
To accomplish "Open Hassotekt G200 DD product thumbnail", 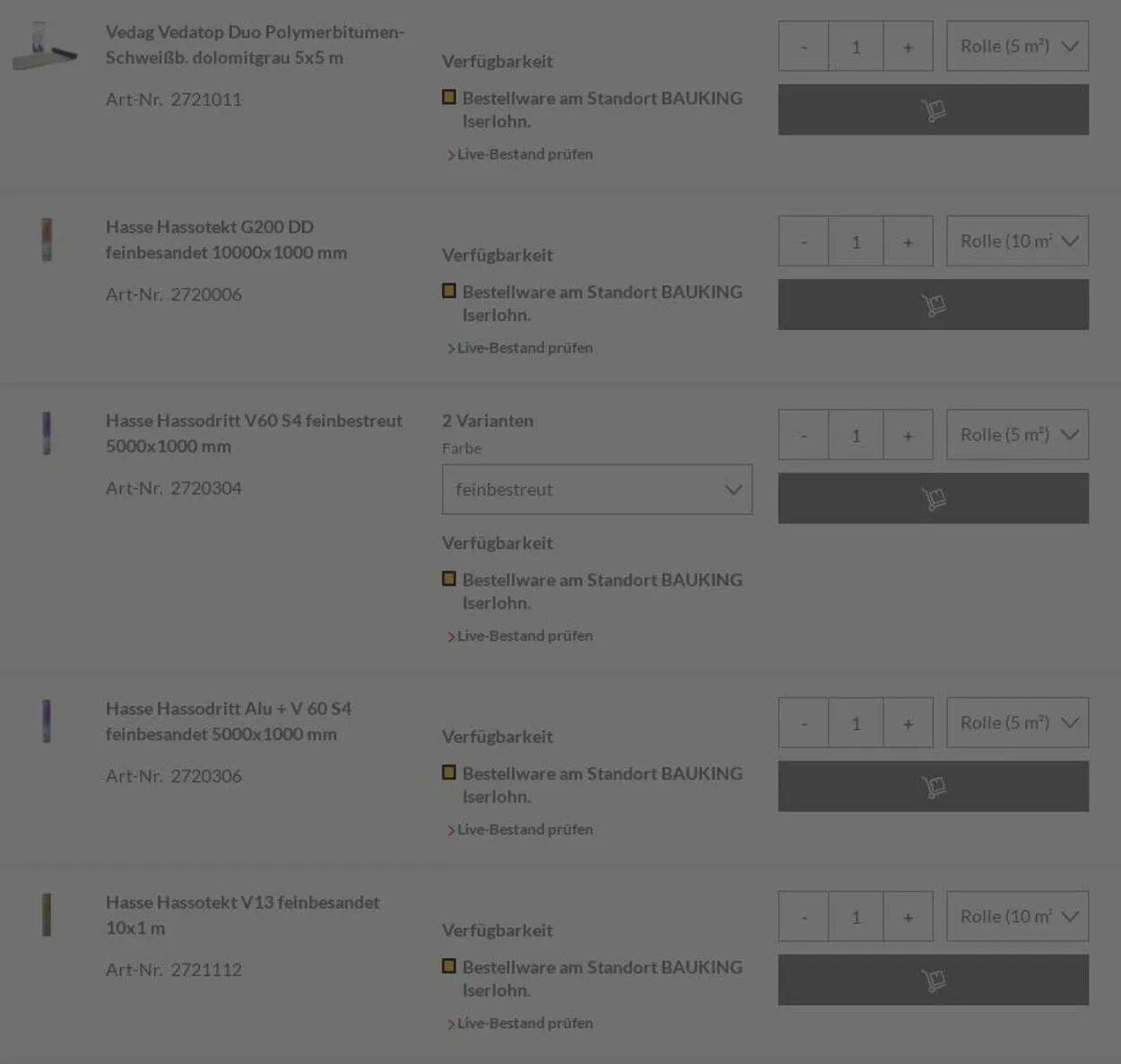I will [47, 240].
